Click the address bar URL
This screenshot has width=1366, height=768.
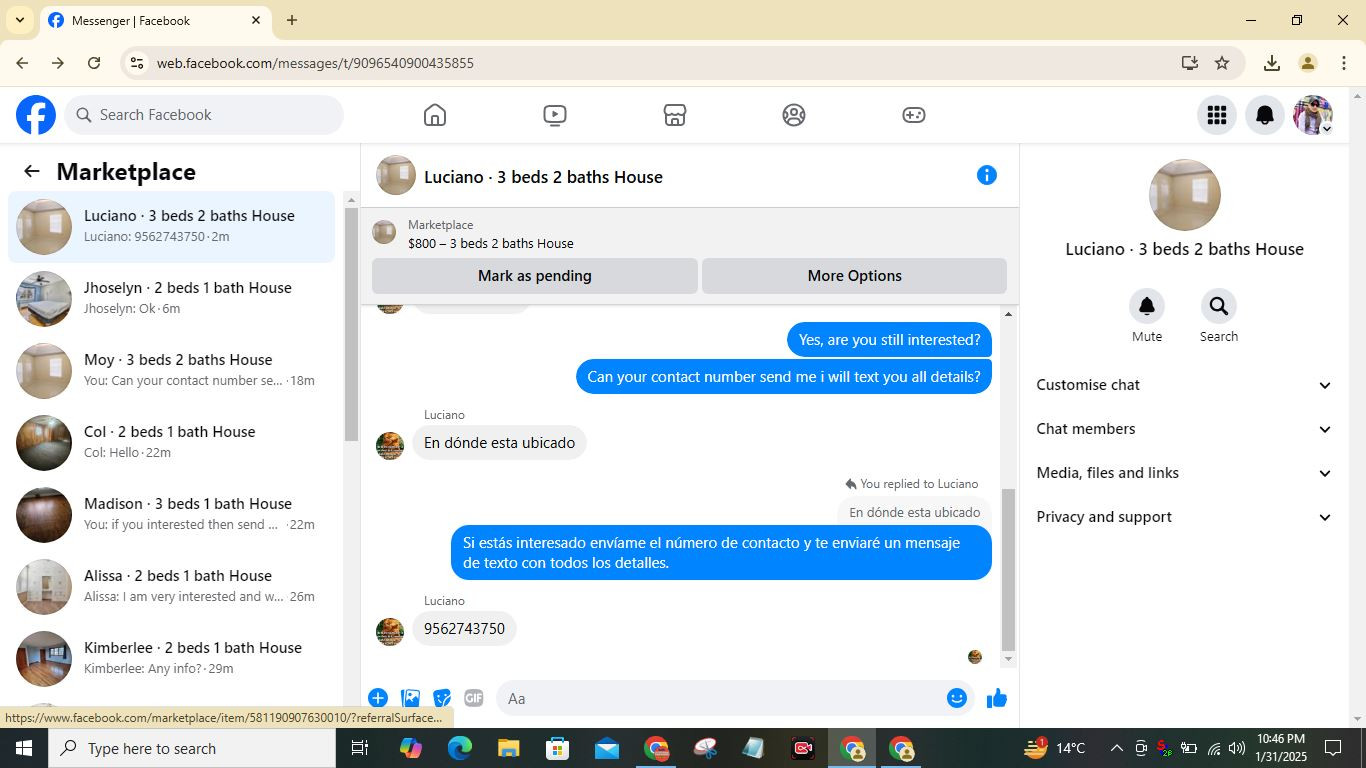pyautogui.click(x=315, y=63)
